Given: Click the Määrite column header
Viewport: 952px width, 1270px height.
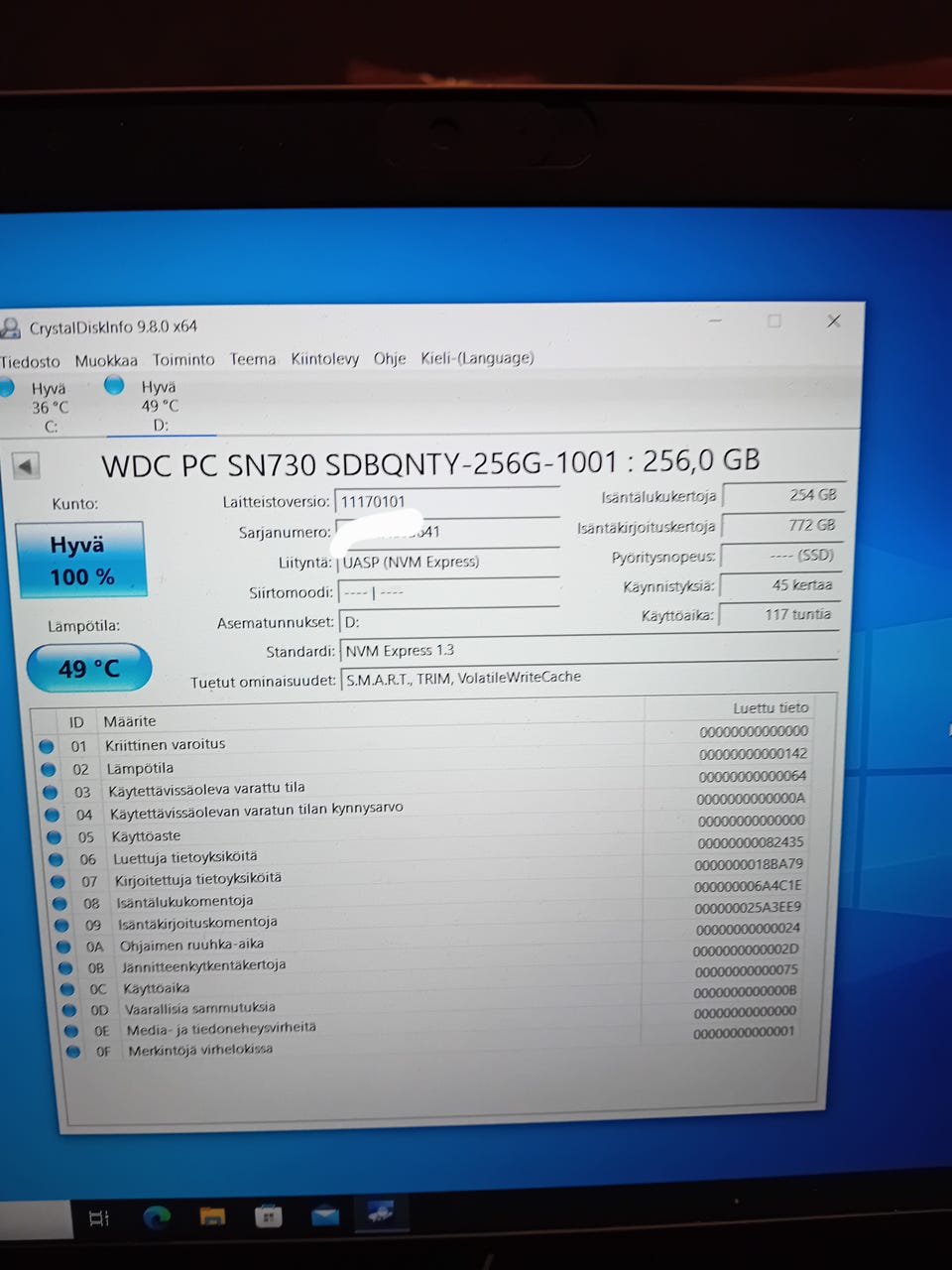Looking at the screenshot, I should tap(130, 721).
